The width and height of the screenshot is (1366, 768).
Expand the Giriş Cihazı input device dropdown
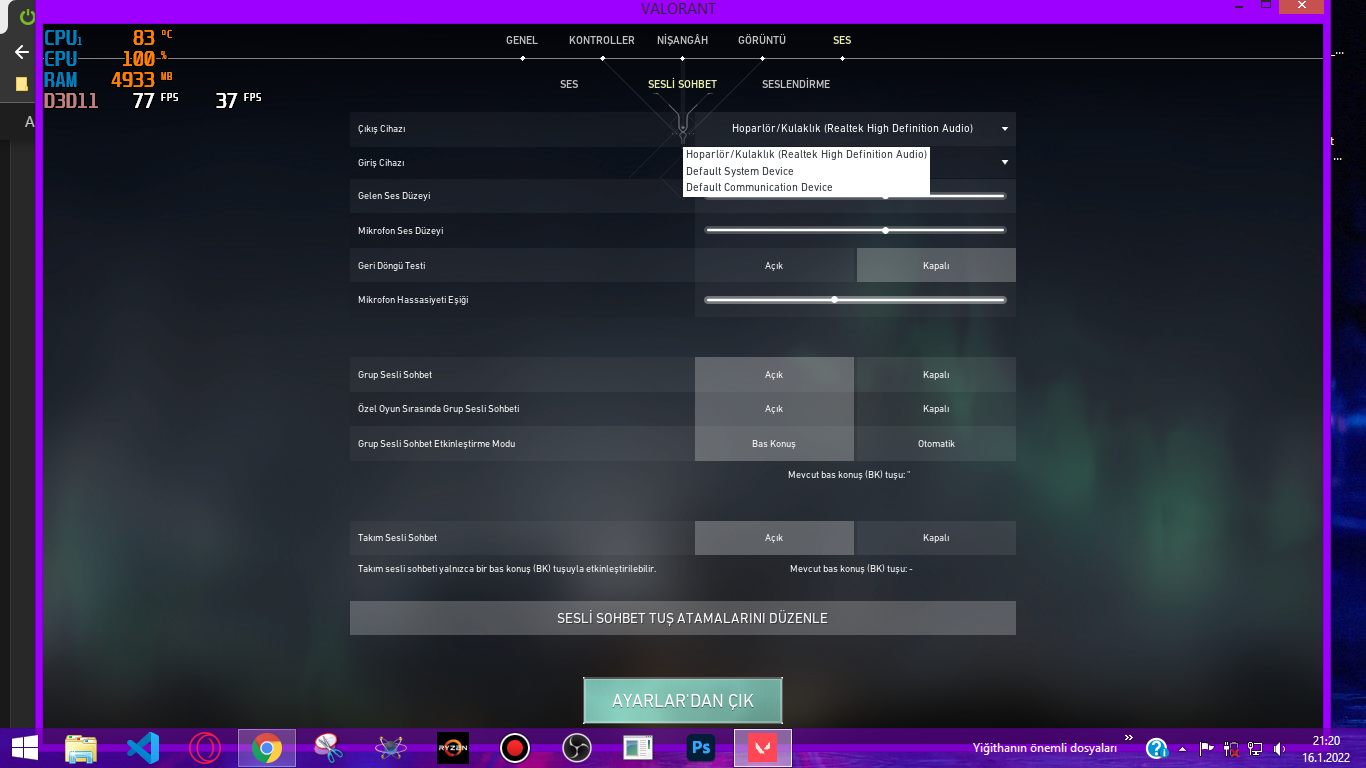pos(1005,162)
